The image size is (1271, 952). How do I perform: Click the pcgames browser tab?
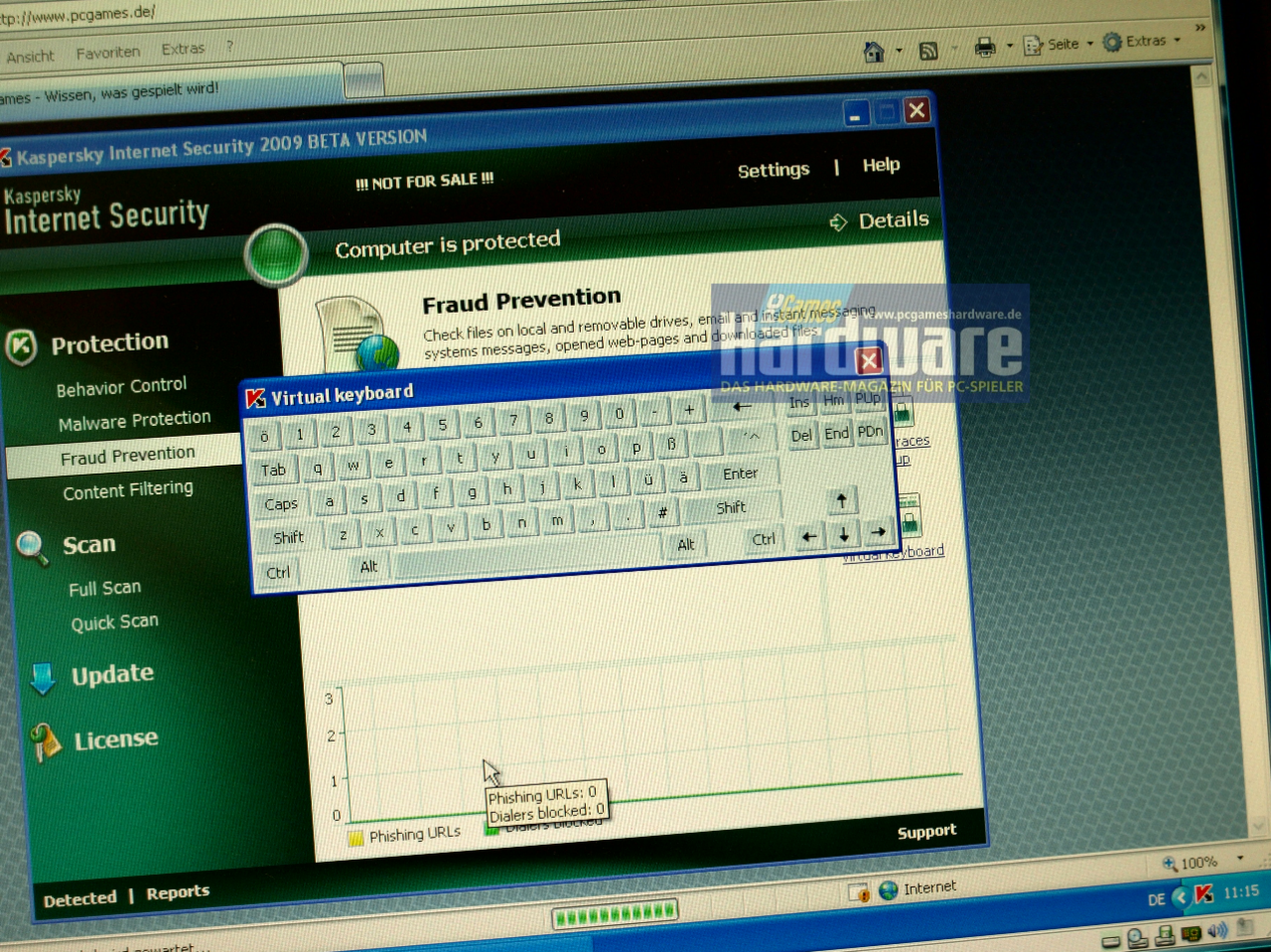(x=169, y=89)
